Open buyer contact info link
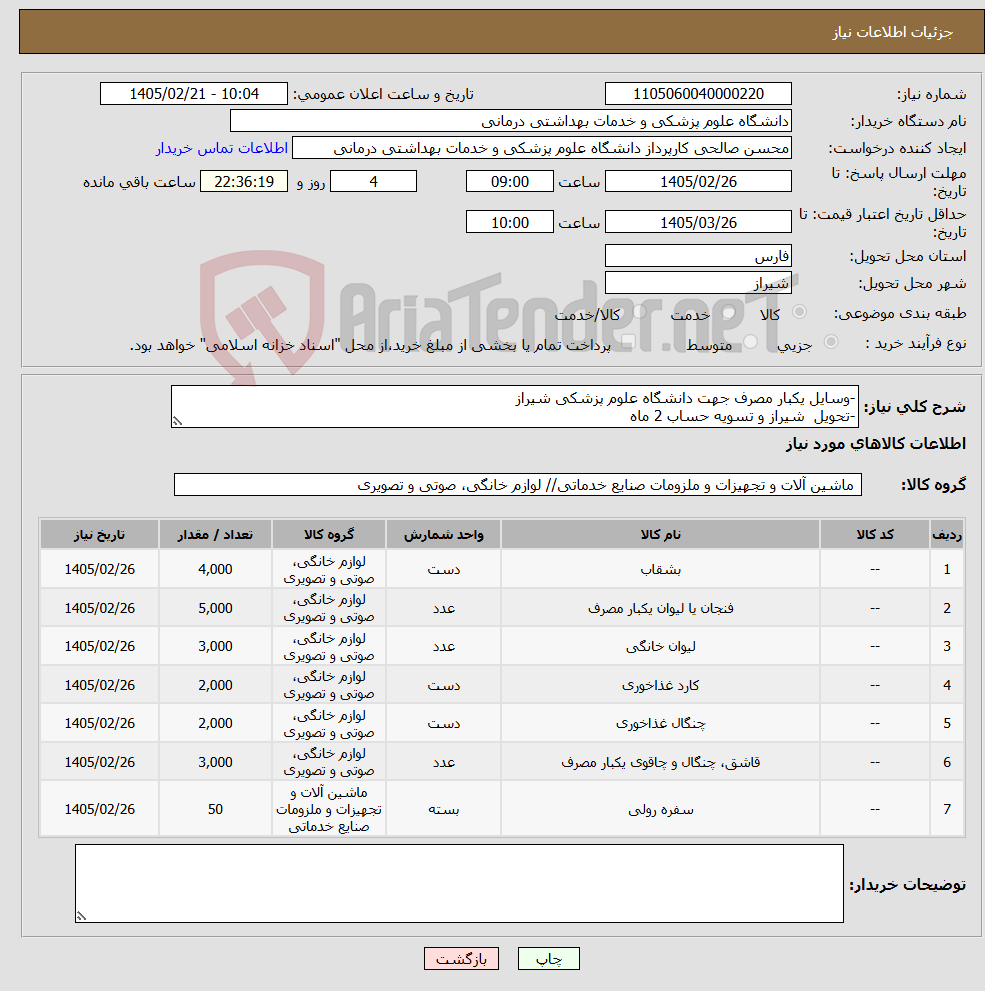 [222, 148]
